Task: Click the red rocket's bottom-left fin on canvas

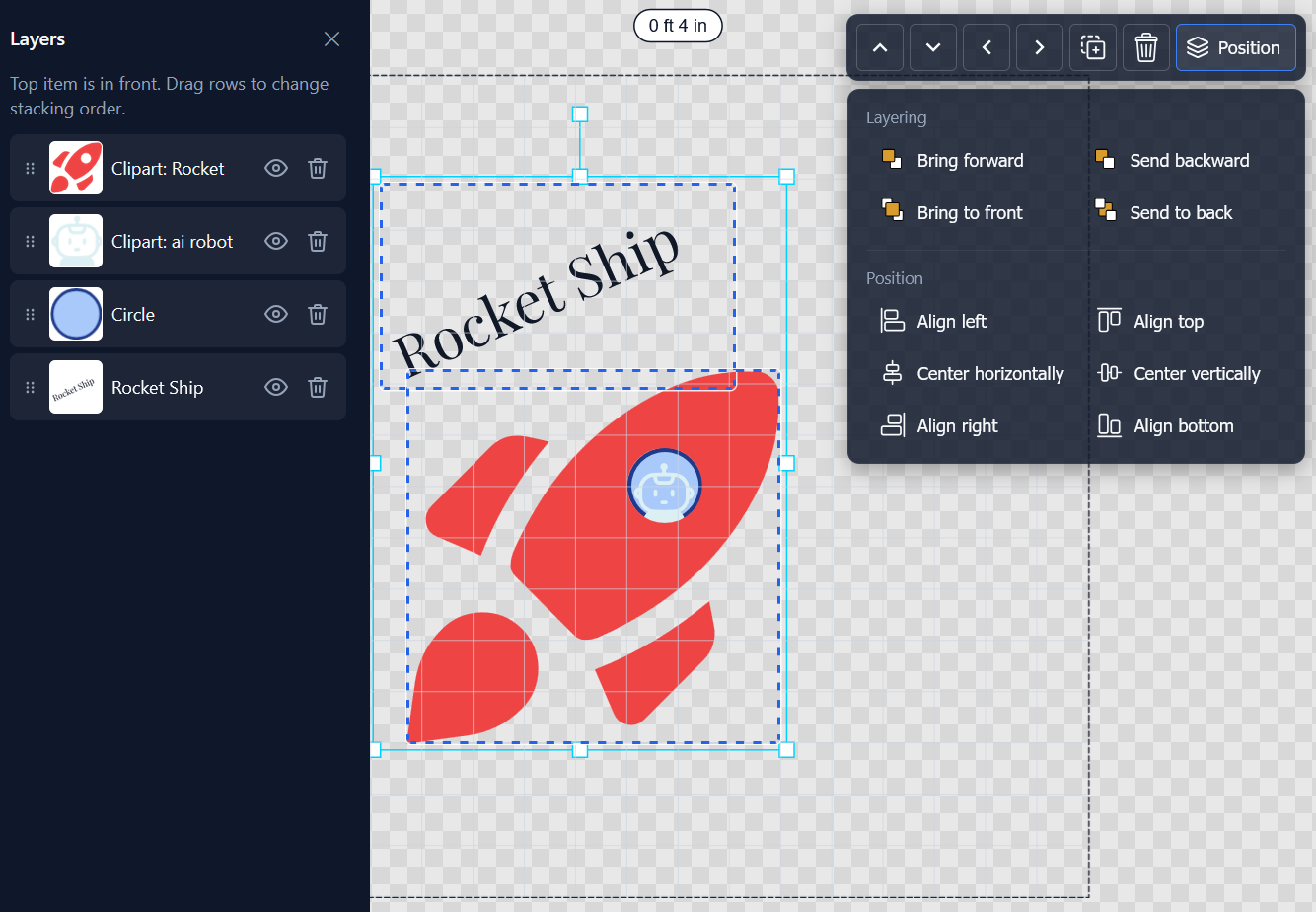Action: pyautogui.click(x=474, y=679)
